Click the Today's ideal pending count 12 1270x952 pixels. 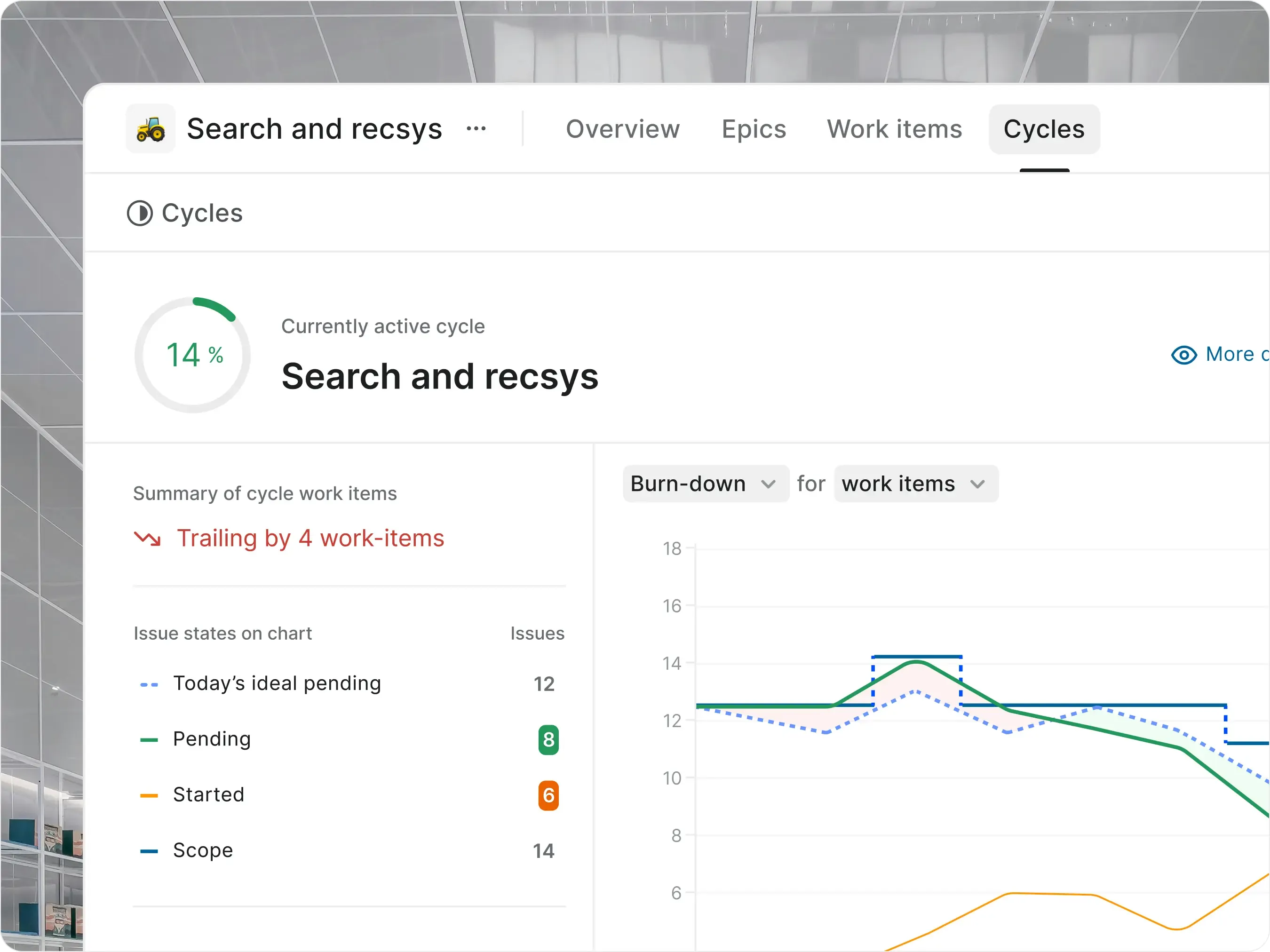(544, 684)
